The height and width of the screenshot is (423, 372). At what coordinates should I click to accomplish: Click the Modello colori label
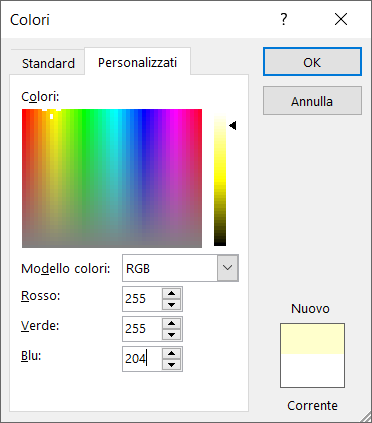point(66,268)
